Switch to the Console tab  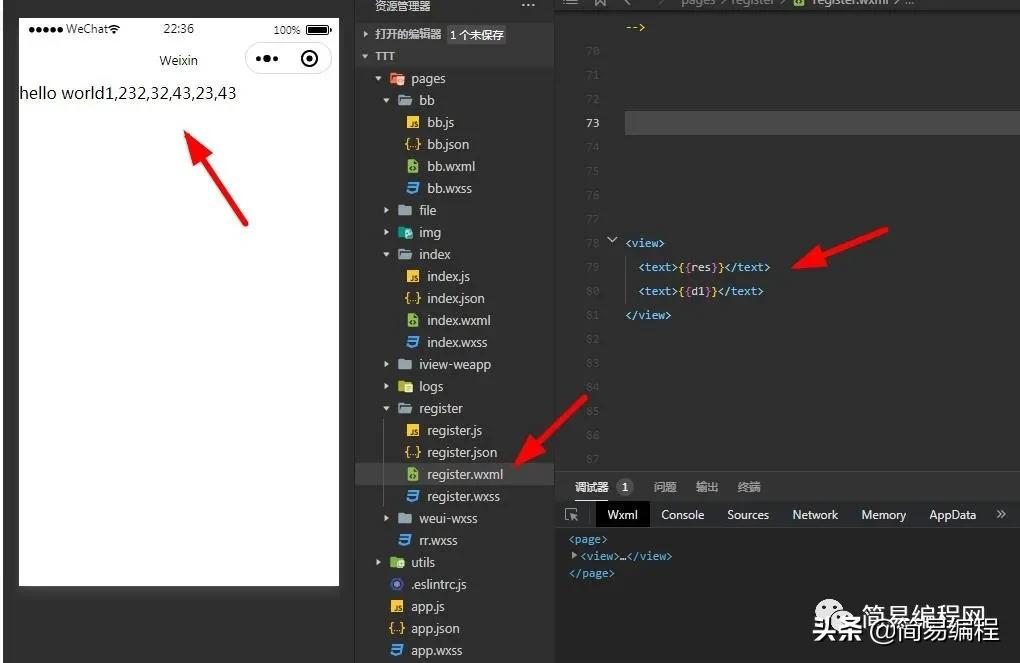point(682,514)
